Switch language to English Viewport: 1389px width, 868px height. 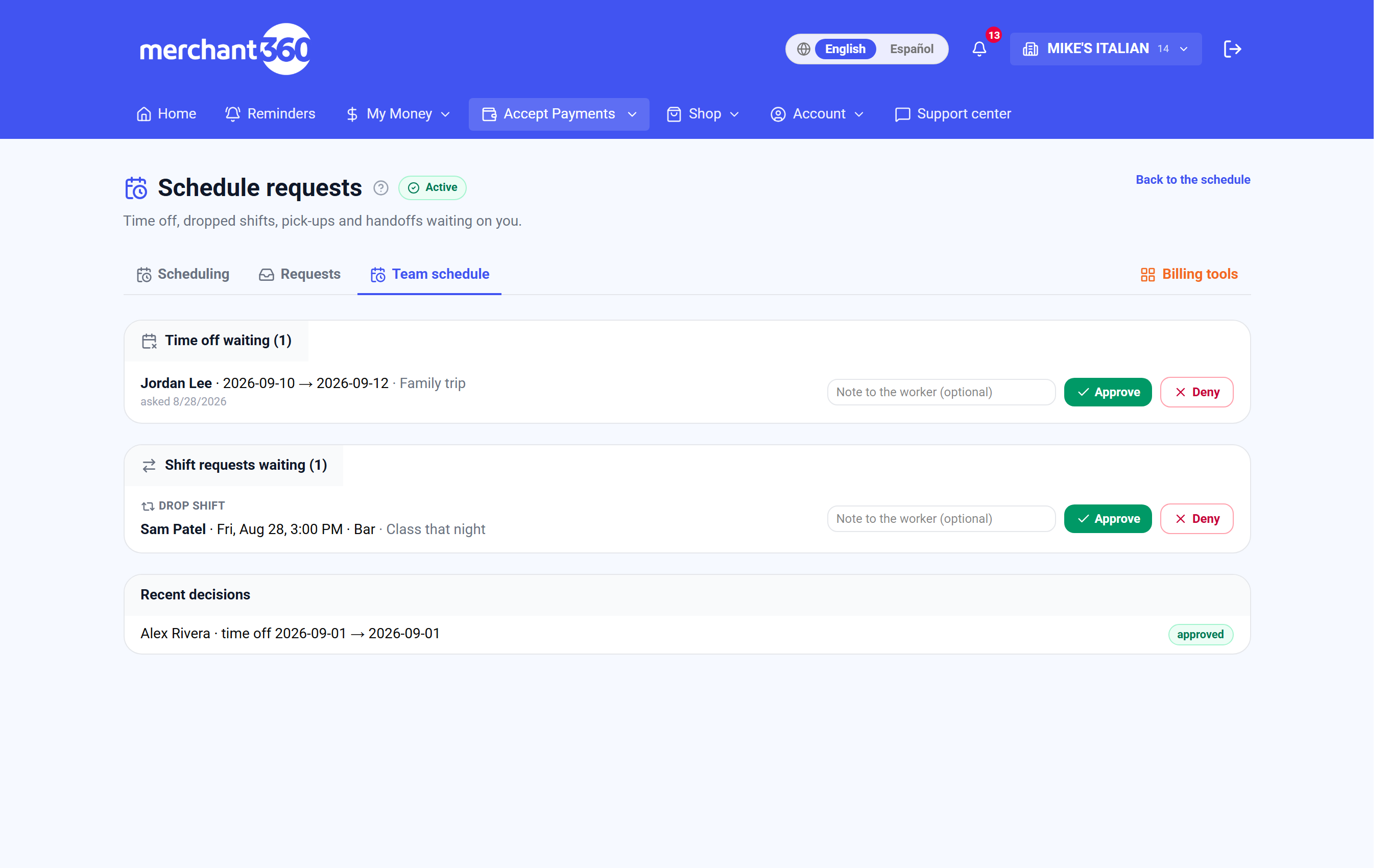pos(845,50)
